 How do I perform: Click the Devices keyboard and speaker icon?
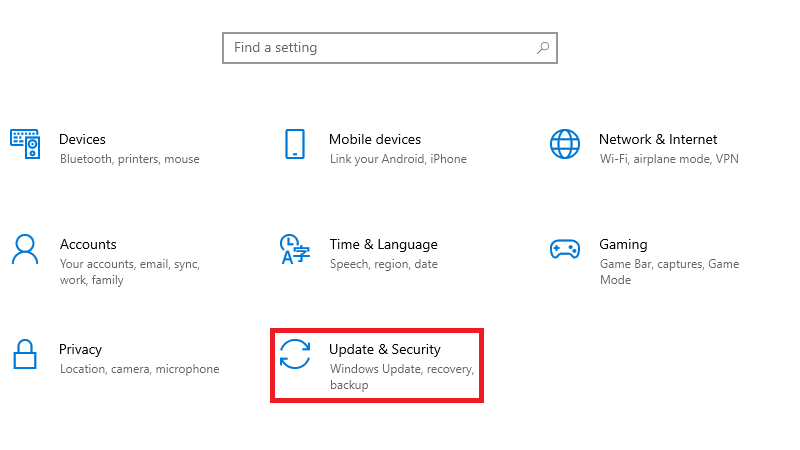(25, 144)
